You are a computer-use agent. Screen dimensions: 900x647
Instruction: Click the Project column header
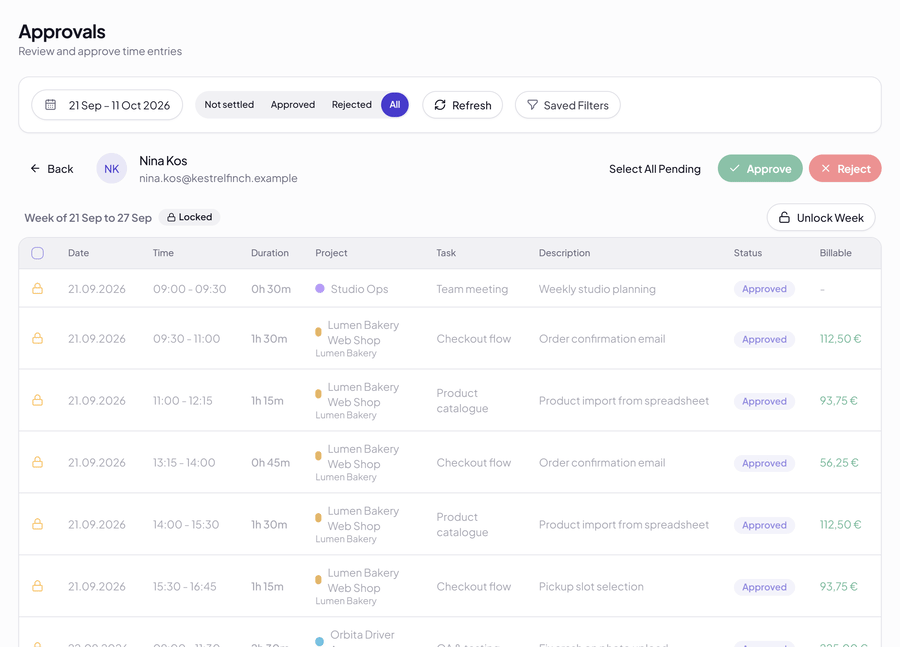pyautogui.click(x=331, y=253)
